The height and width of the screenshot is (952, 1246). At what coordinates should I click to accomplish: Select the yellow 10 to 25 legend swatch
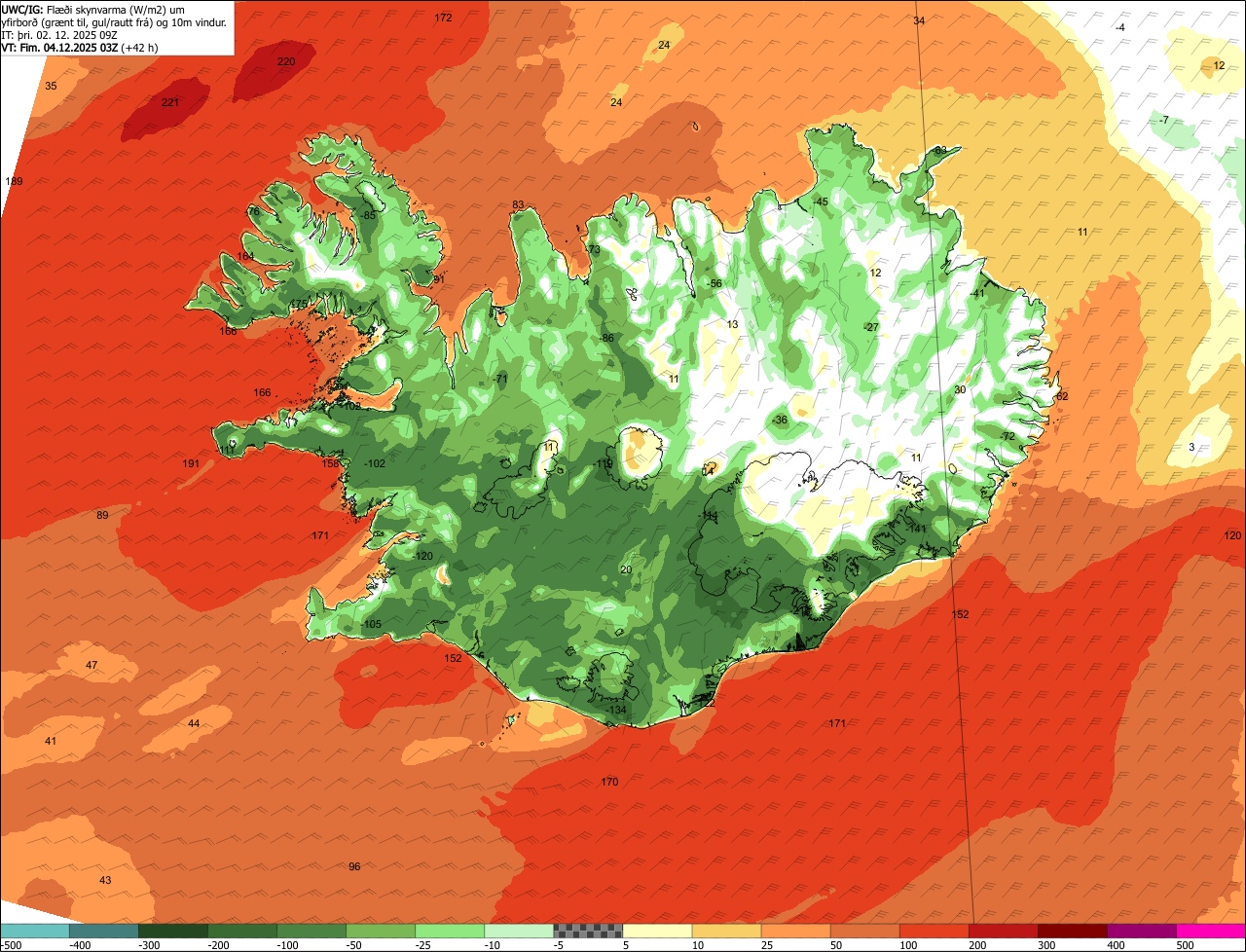pyautogui.click(x=726, y=931)
